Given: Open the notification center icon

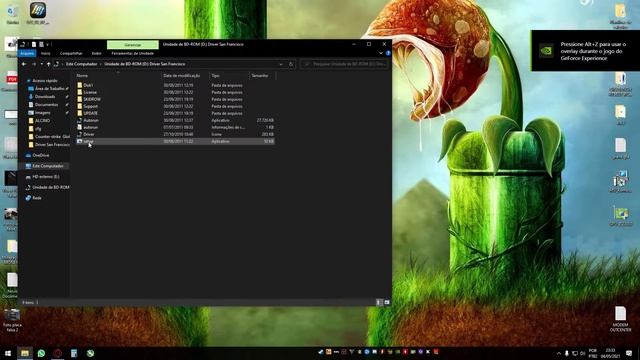Looking at the screenshot, I should pyautogui.click(x=629, y=353).
